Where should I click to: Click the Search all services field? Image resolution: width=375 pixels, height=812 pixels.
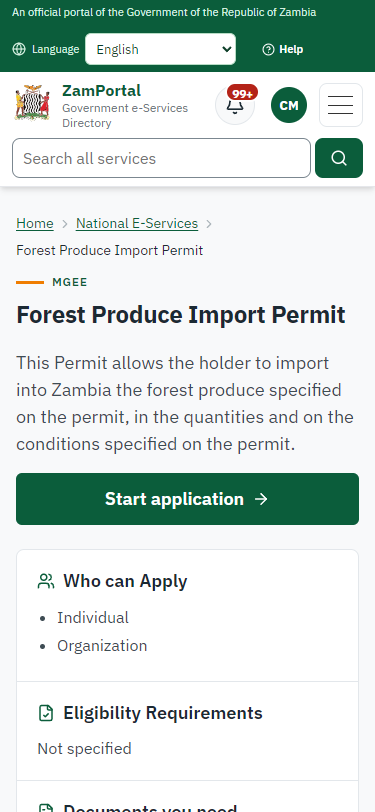point(162,158)
